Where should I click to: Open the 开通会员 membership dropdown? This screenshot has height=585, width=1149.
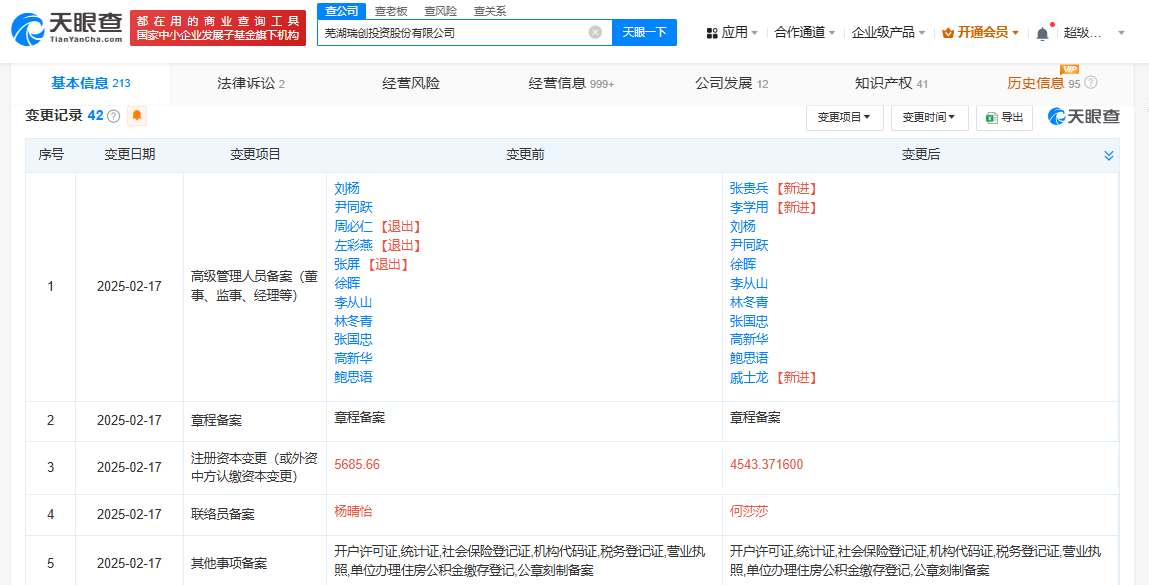[981, 32]
